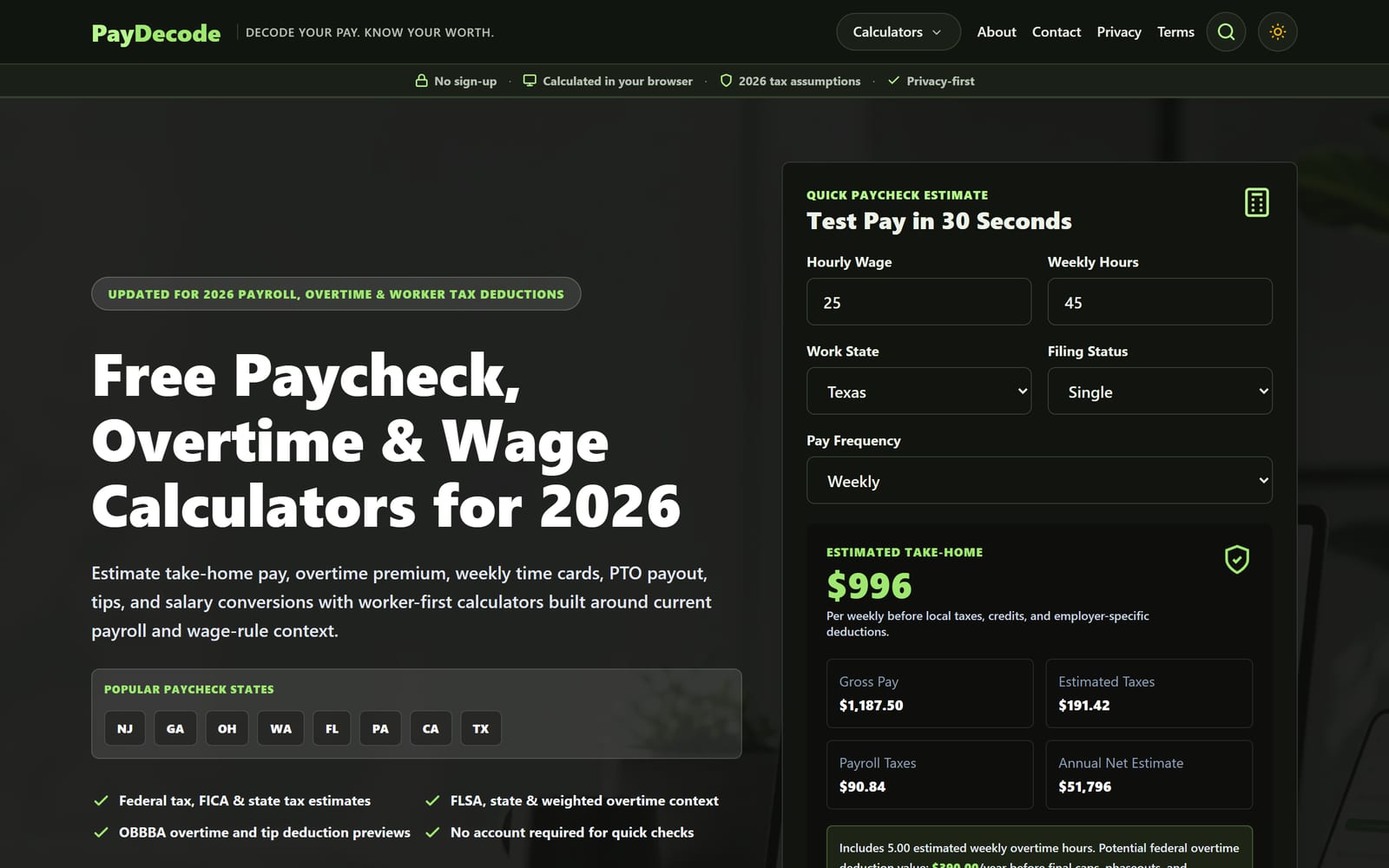Click the 2026 tax assumptions text
The height and width of the screenshot is (868, 1389).
[800, 81]
